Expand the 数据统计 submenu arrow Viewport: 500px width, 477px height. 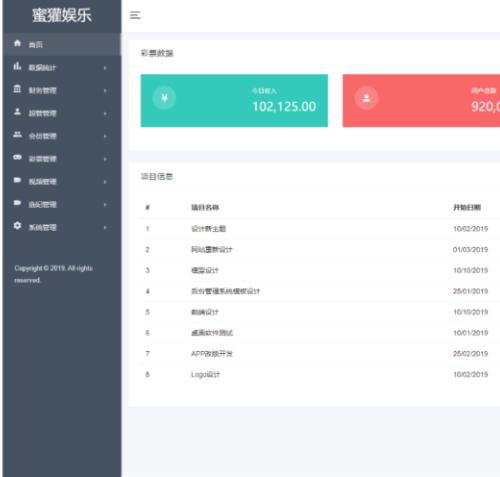tap(105, 68)
